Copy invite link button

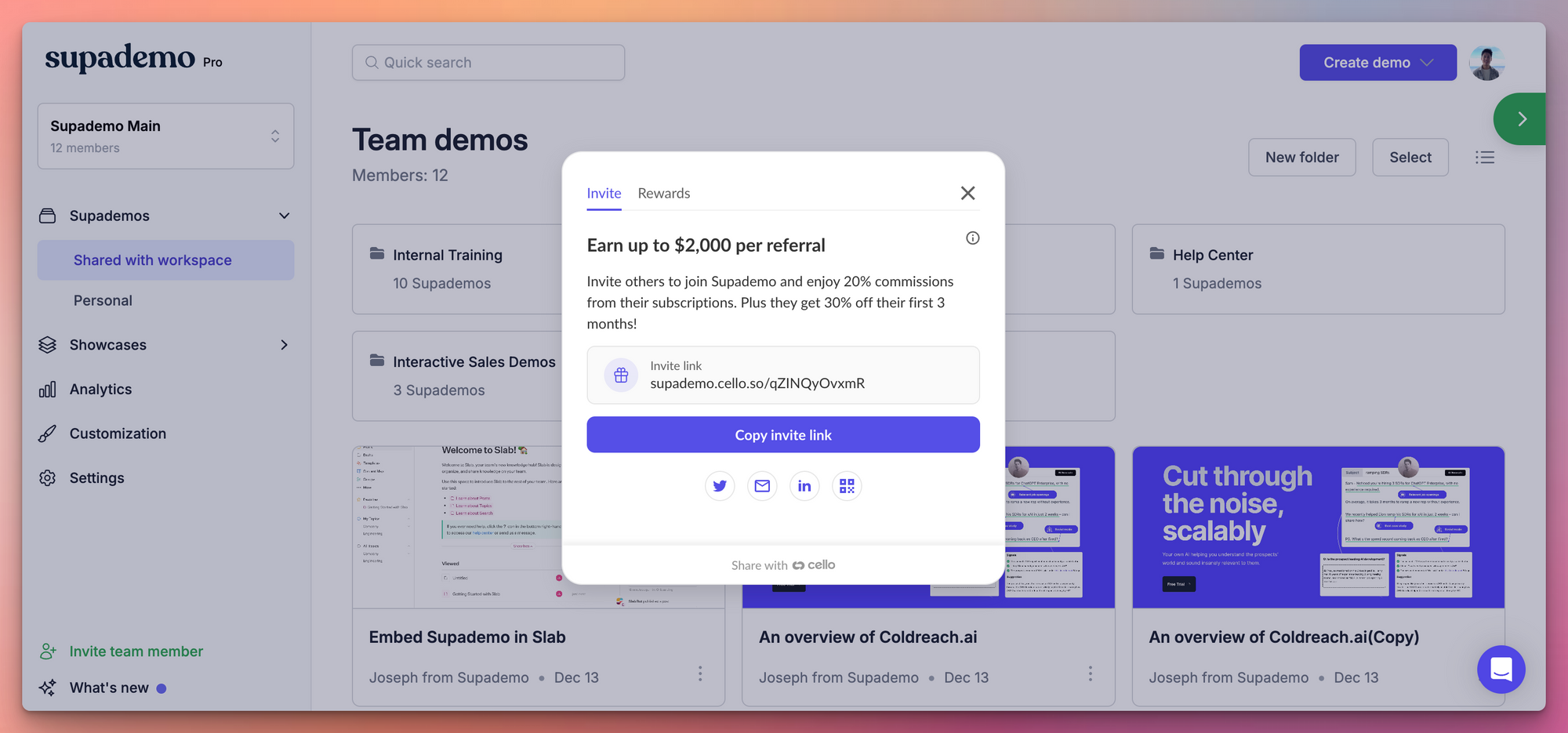(783, 434)
